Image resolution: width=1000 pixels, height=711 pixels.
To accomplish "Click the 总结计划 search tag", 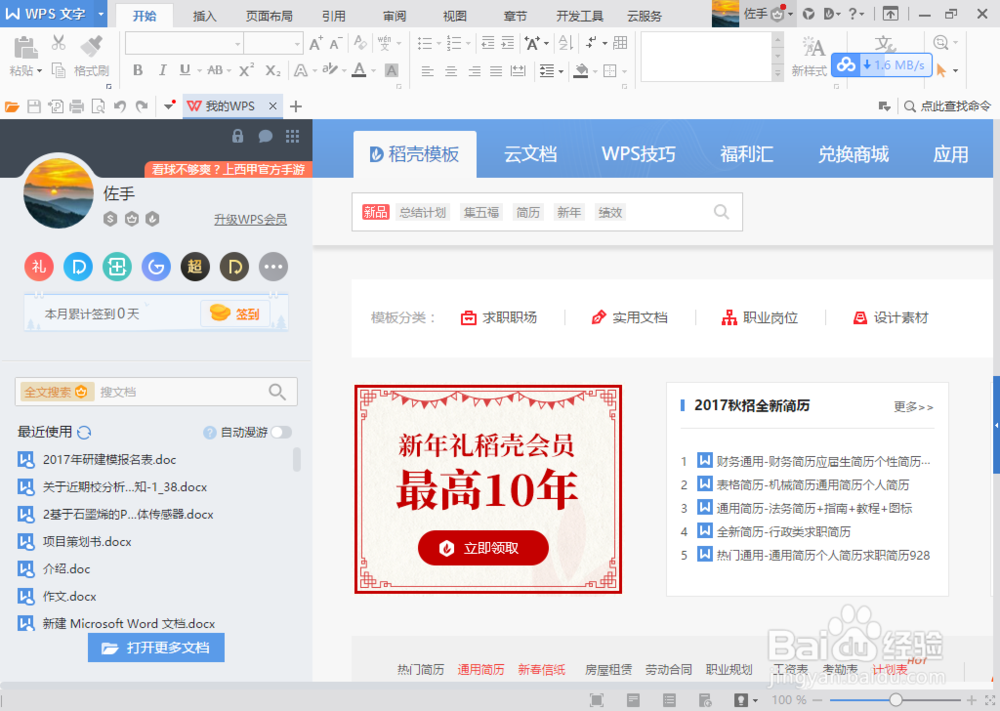I will (422, 212).
